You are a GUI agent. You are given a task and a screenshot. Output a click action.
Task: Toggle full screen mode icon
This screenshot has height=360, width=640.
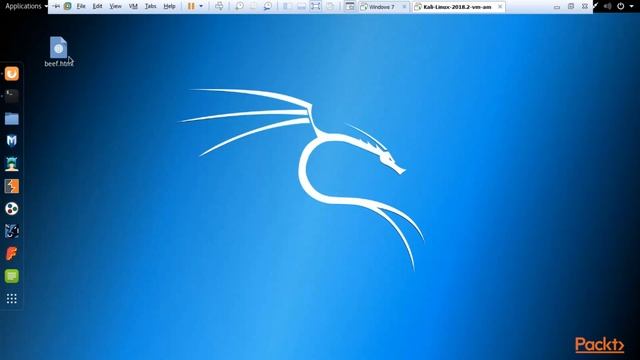(x=315, y=6)
